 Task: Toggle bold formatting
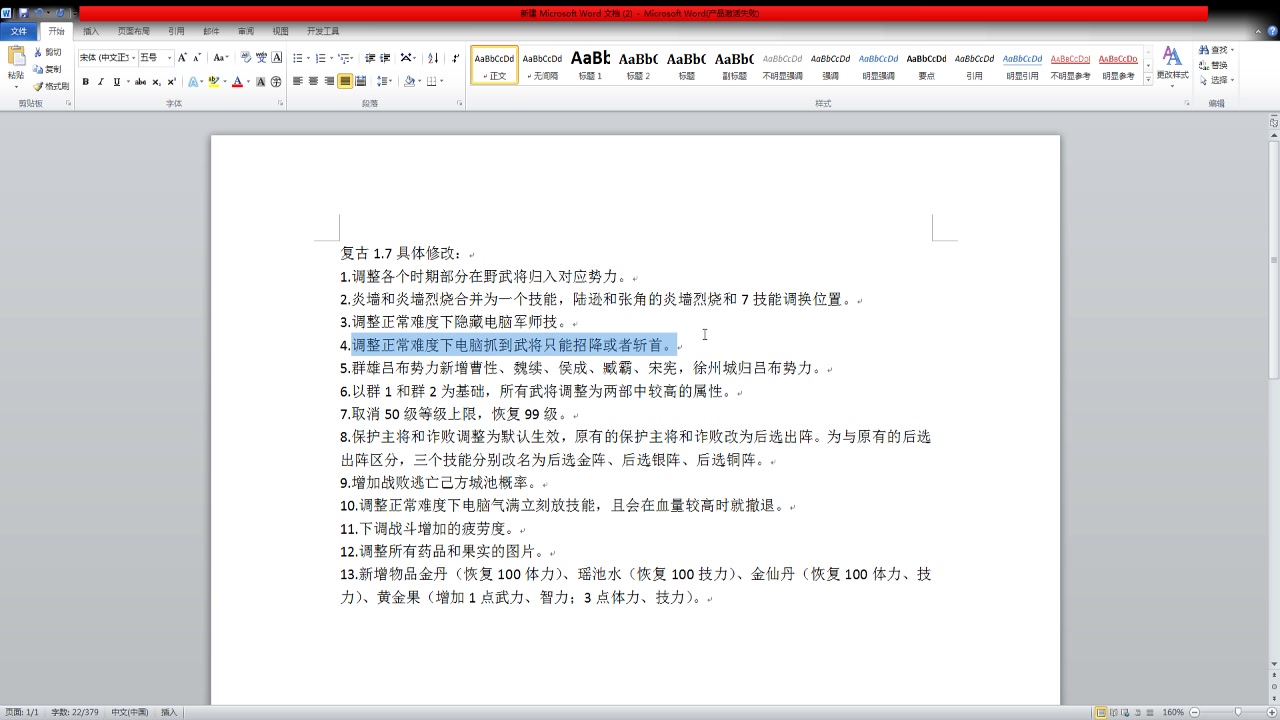point(85,82)
